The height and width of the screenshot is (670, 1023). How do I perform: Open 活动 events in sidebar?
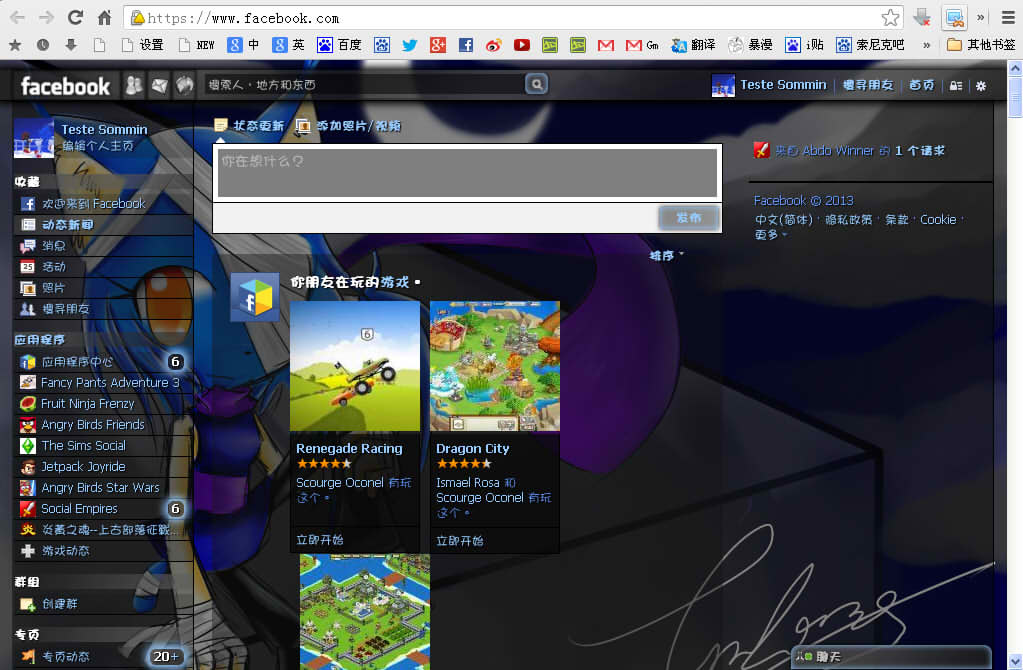coord(103,266)
